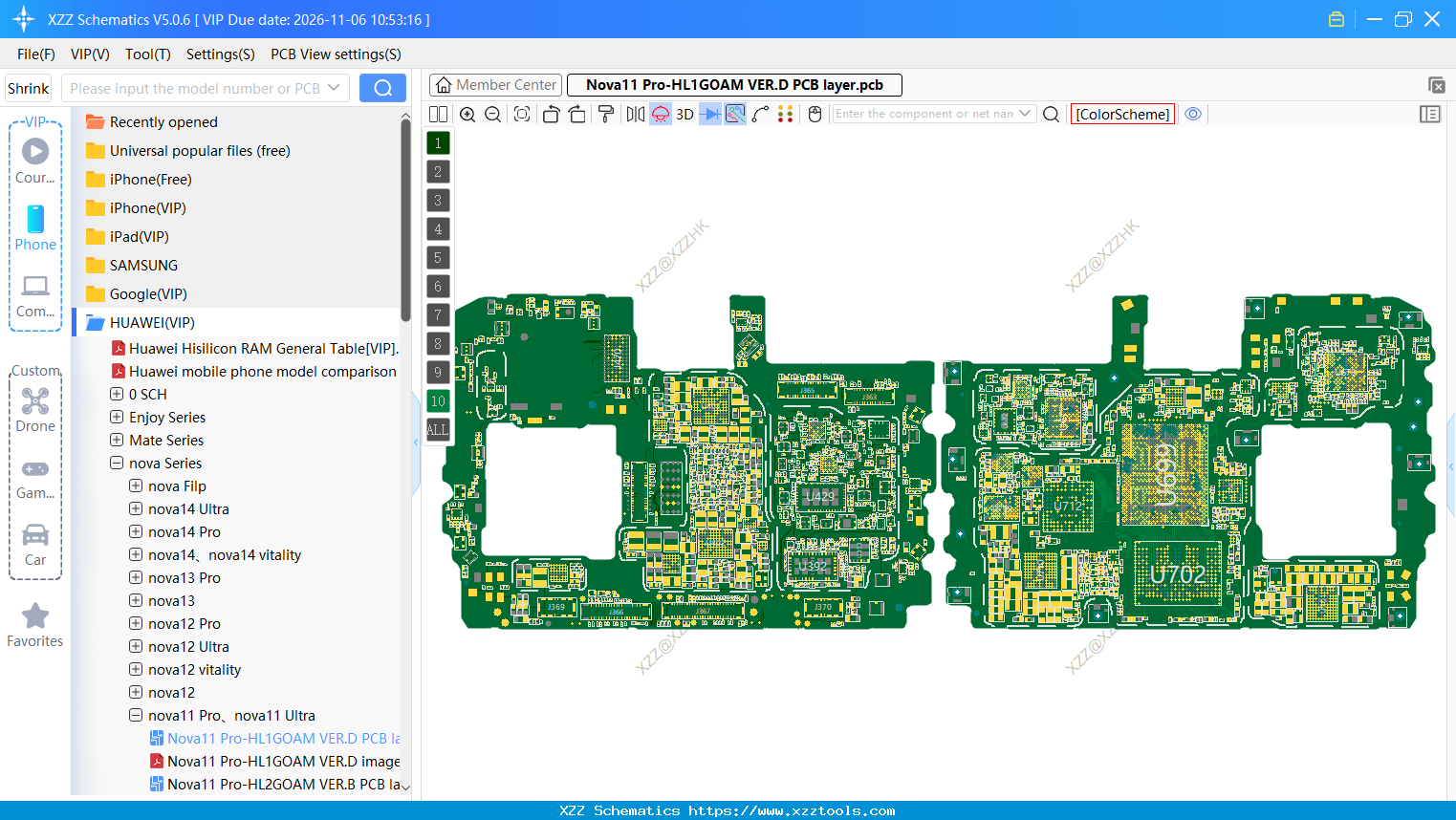Open the VIP(V) menu
Viewport: 1456px width, 820px height.
coord(89,54)
